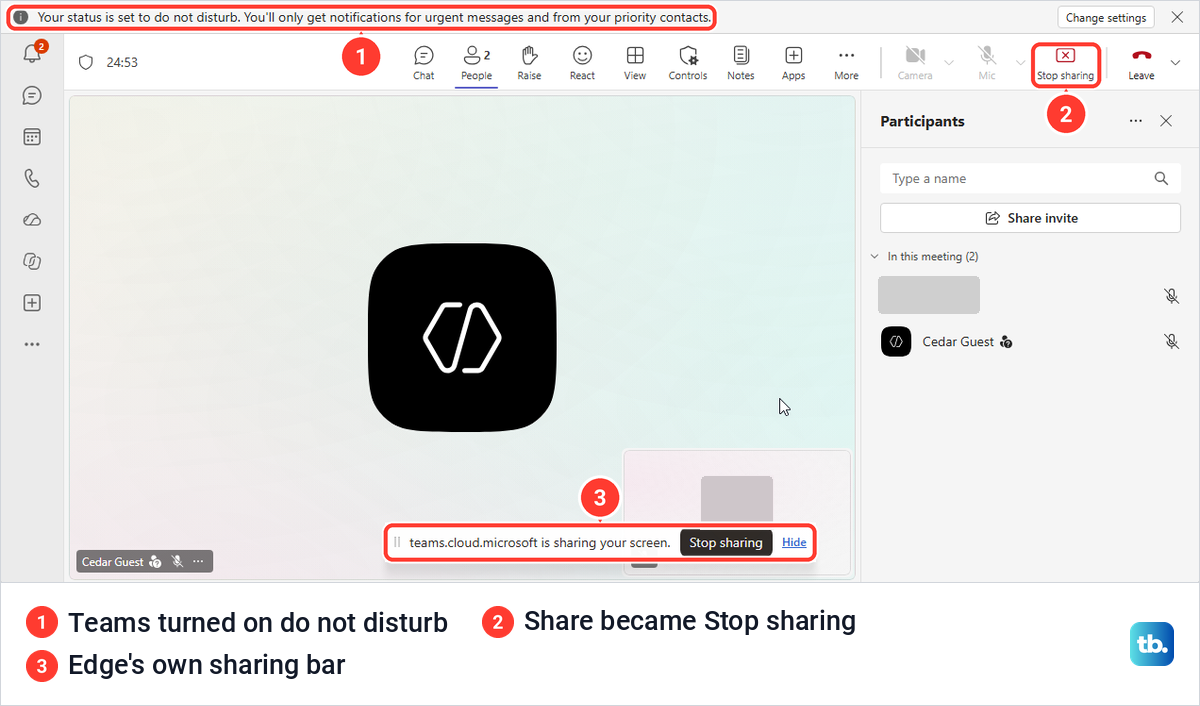
Task: Open the View layout options
Action: (635, 63)
